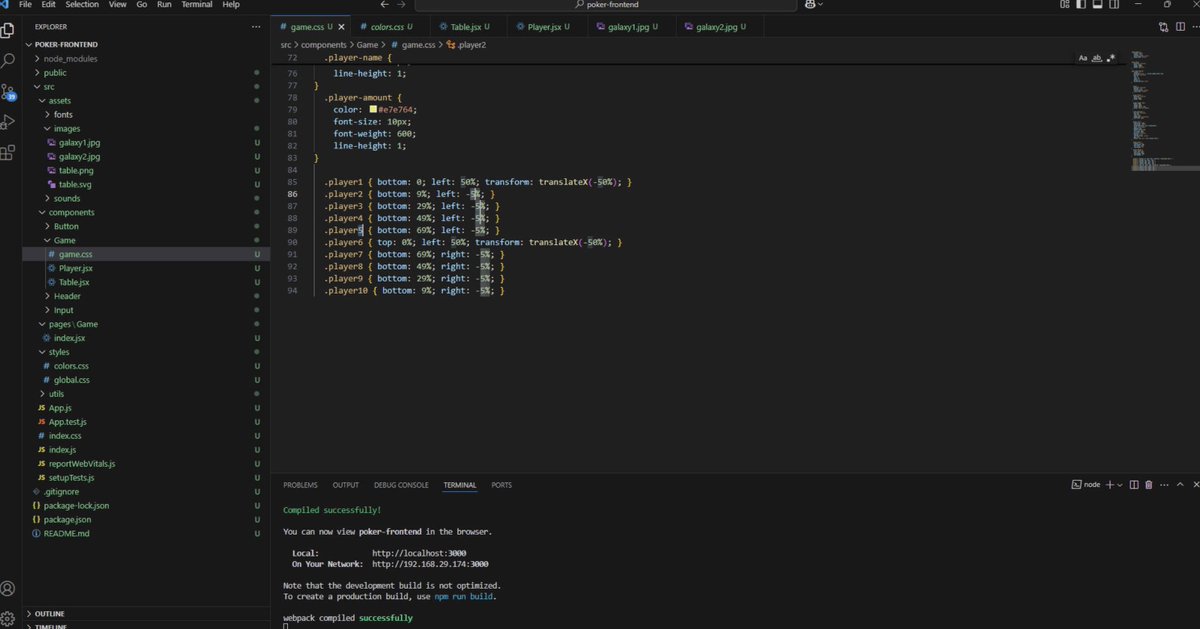Show the PROBLEMS panel tab

click(300, 485)
